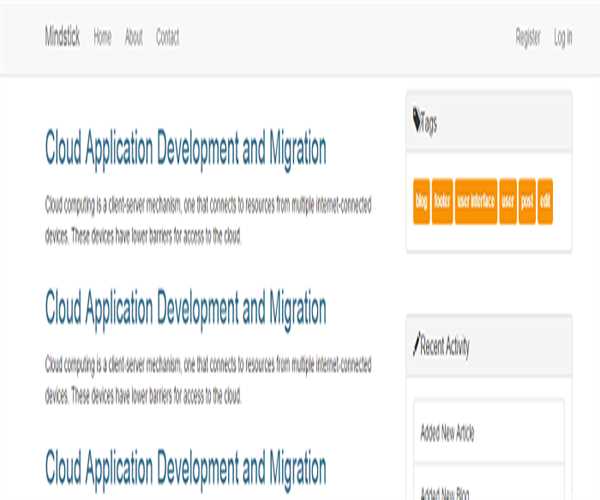Choose the orange "user" tag

[507, 201]
